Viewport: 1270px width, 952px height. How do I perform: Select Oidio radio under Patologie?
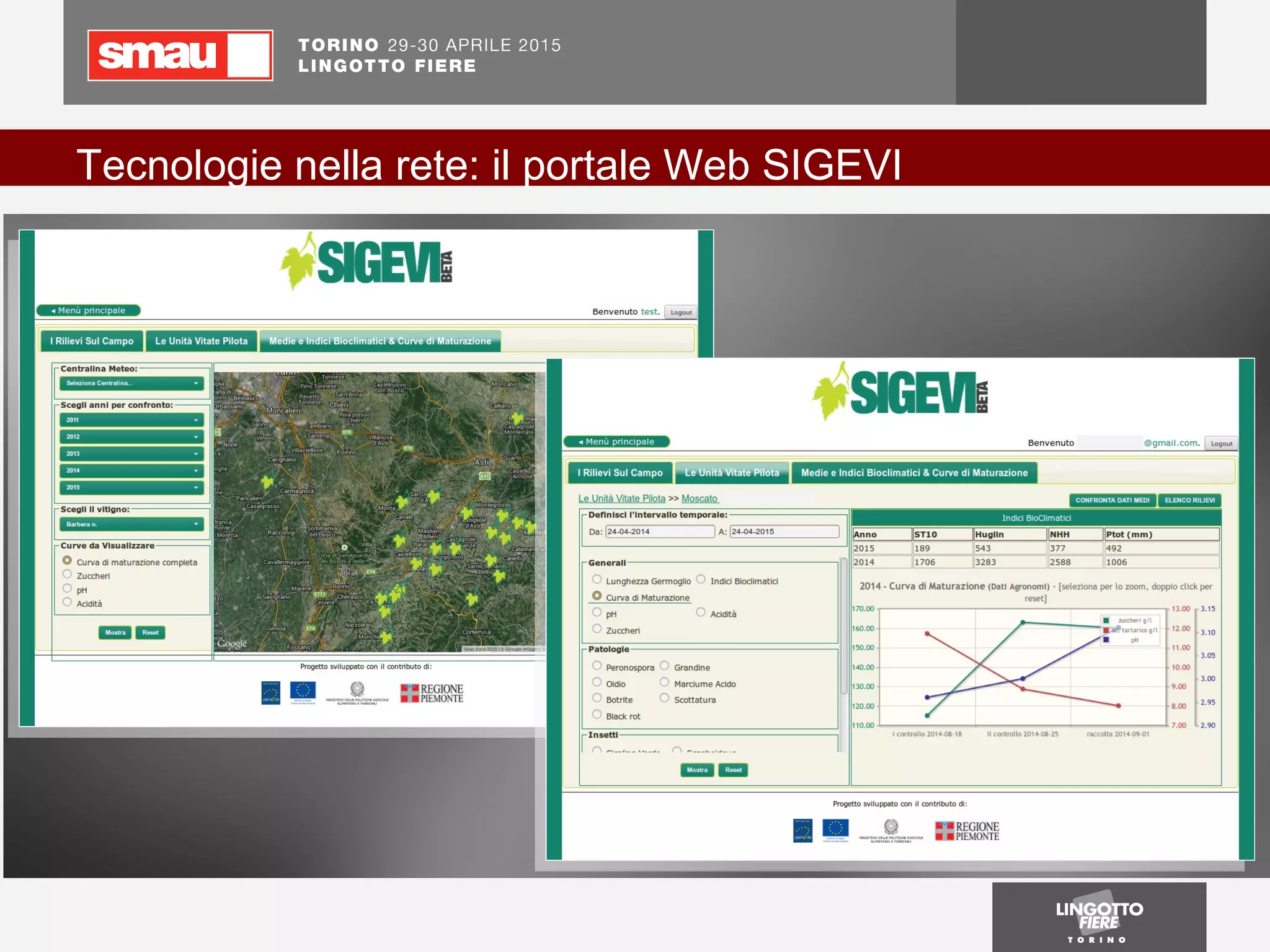[597, 682]
